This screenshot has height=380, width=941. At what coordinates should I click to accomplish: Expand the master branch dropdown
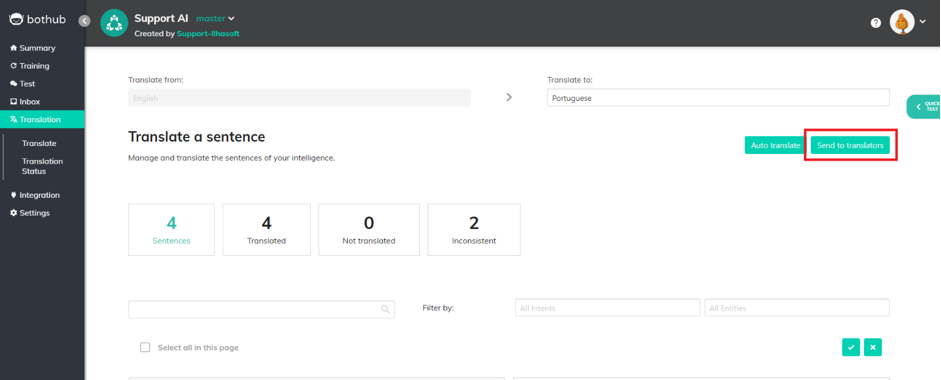215,19
